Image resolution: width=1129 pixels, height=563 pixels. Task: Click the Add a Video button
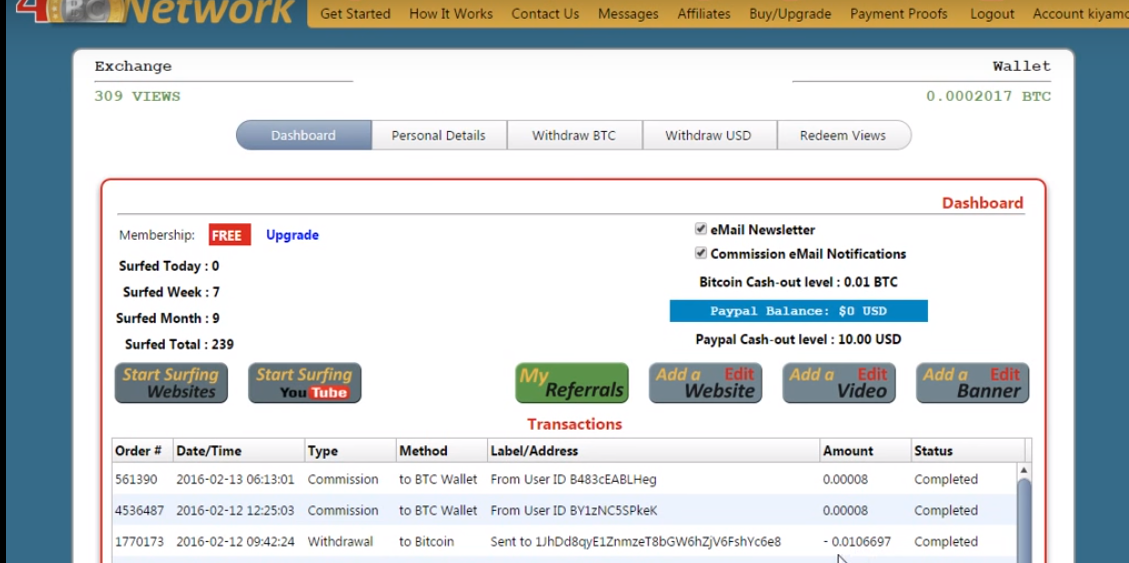pos(838,383)
